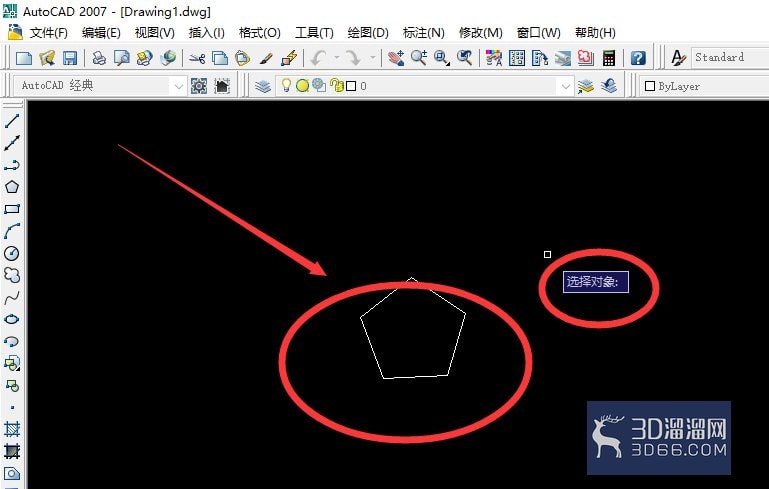Launch the QuickCalc calculator icon
The width and height of the screenshot is (769, 489).
tap(609, 58)
